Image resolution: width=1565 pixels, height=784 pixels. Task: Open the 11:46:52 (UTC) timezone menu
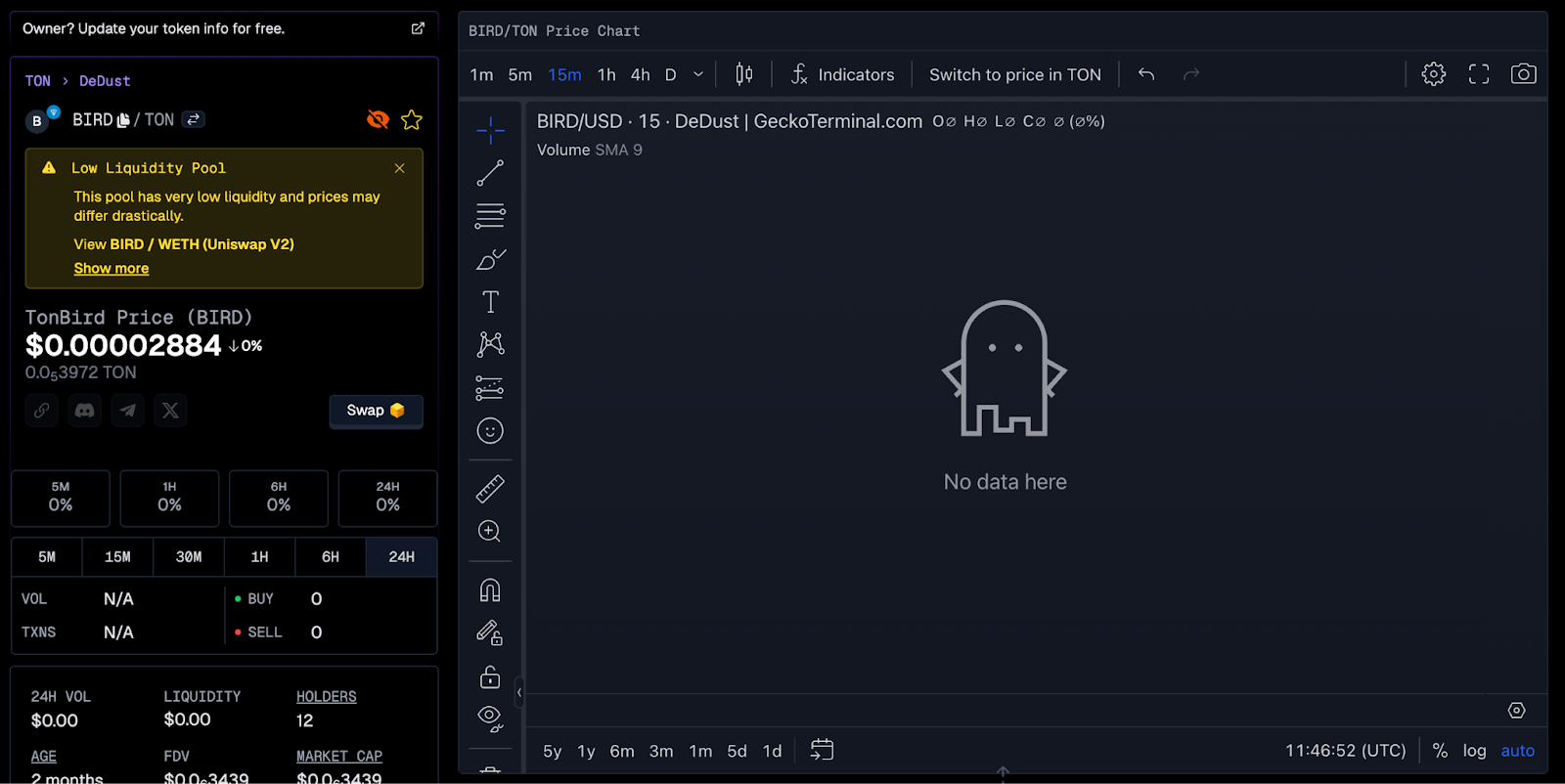coord(1345,751)
